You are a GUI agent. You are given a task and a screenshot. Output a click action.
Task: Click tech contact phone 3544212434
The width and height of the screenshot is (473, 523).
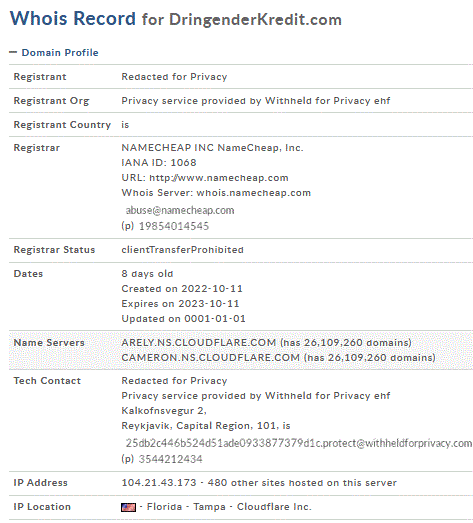tap(170, 459)
